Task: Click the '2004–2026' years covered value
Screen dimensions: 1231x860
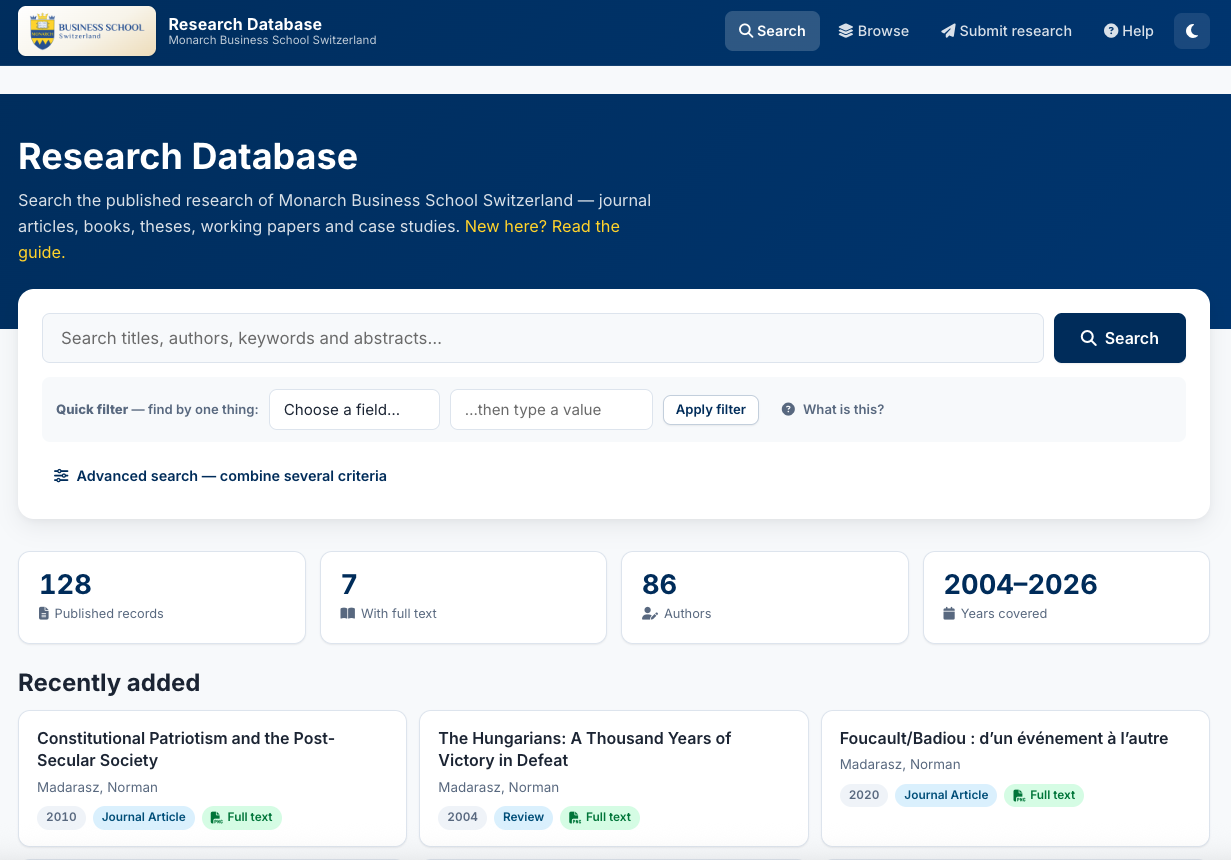Action: click(1021, 584)
